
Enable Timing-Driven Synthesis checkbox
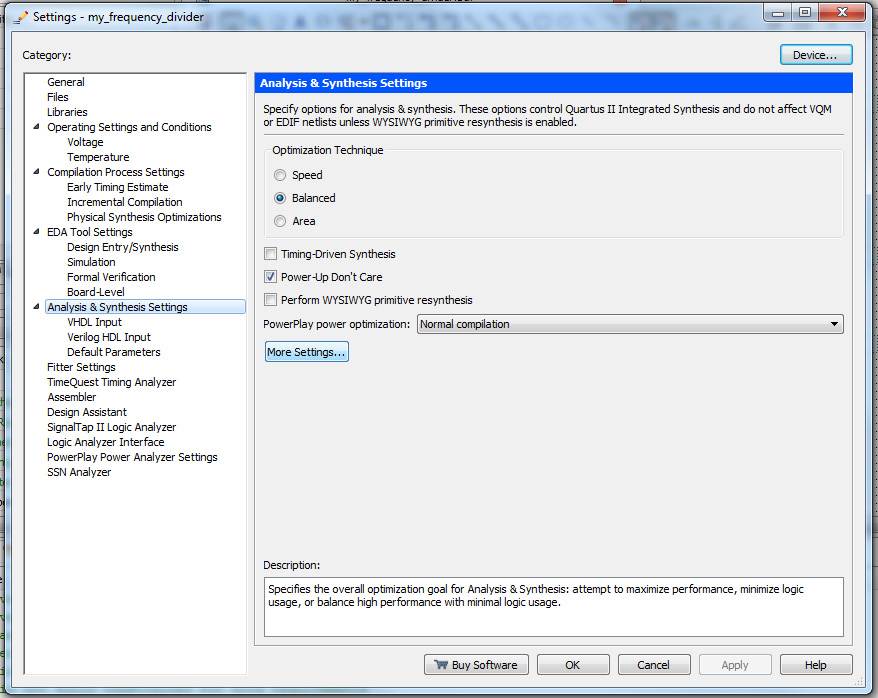point(270,254)
